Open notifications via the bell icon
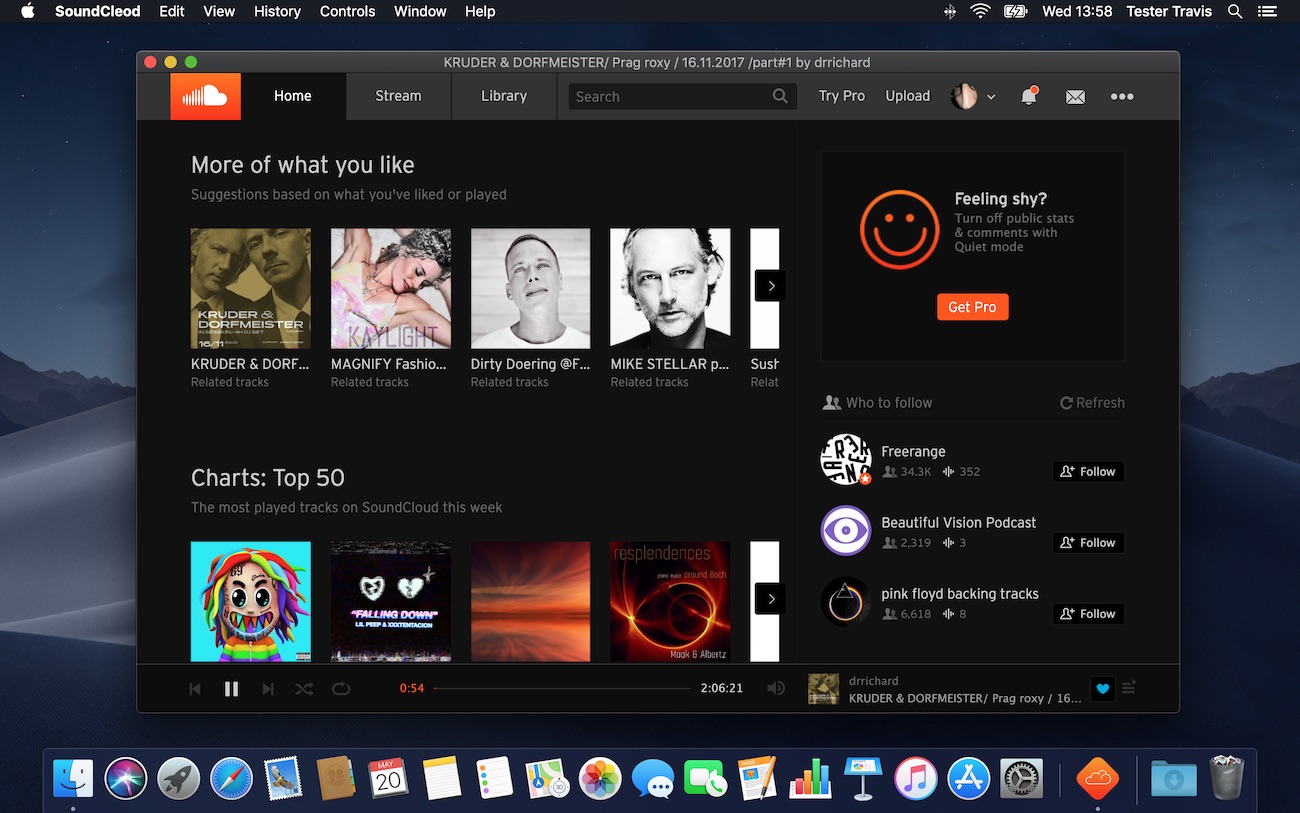Viewport: 1300px width, 813px height. point(1028,96)
